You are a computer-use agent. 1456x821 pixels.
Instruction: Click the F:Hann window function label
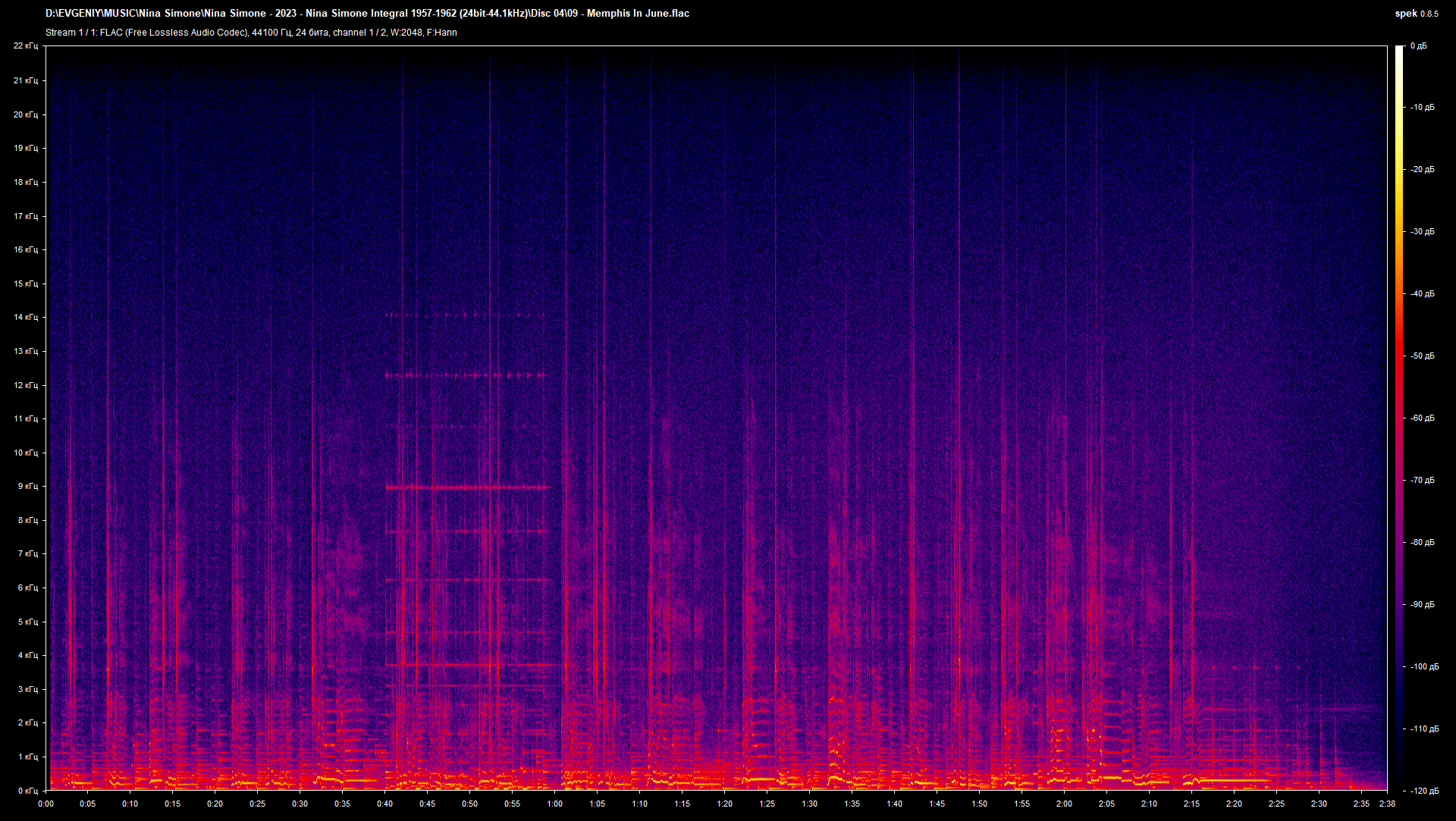point(442,33)
